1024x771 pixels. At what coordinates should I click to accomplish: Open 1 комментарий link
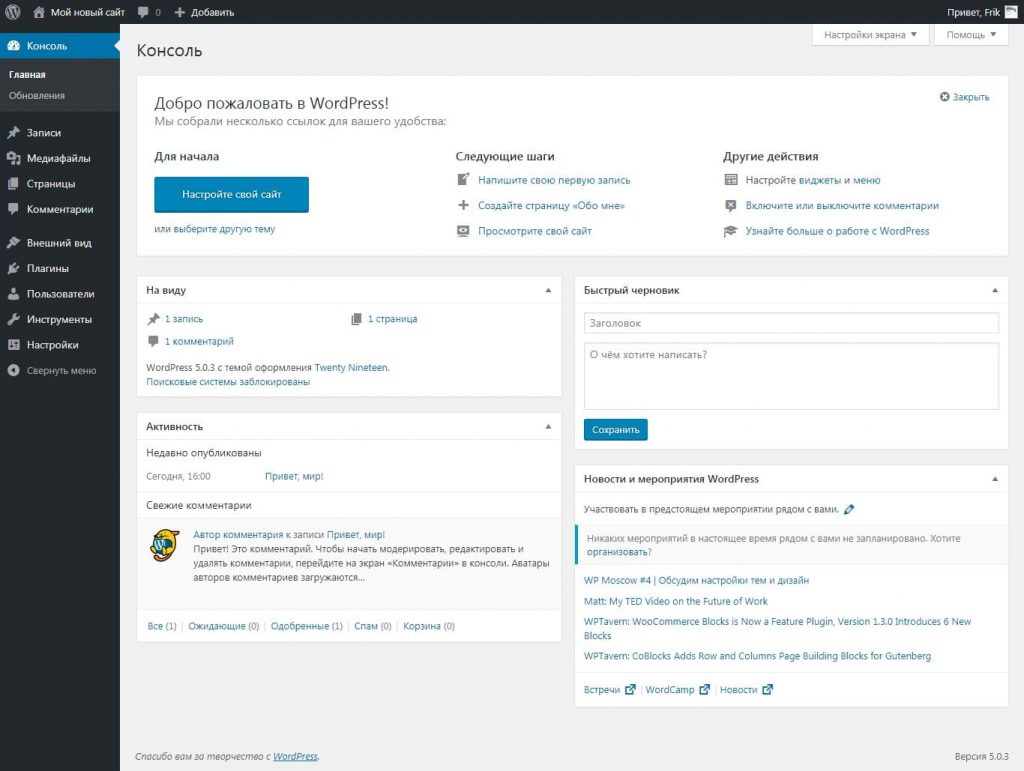199,341
